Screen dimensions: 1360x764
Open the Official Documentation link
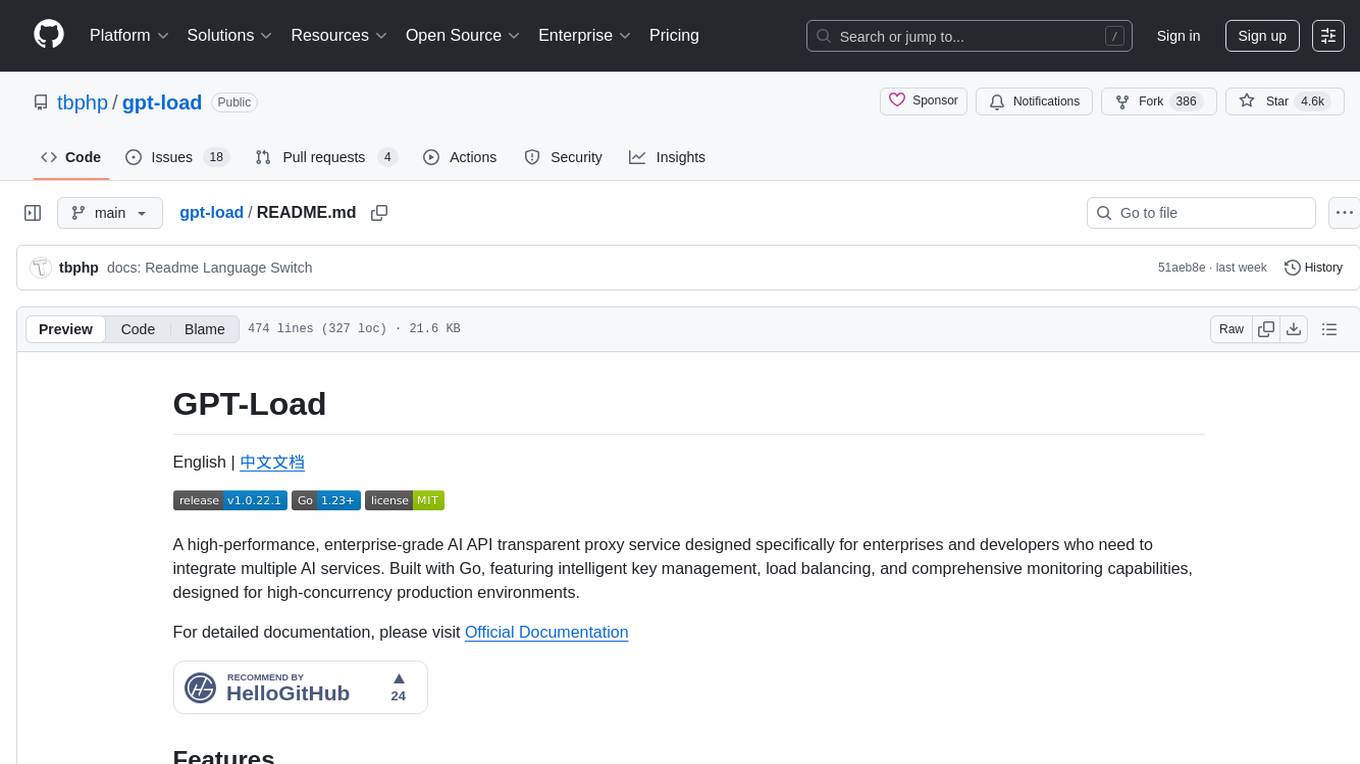tap(546, 632)
